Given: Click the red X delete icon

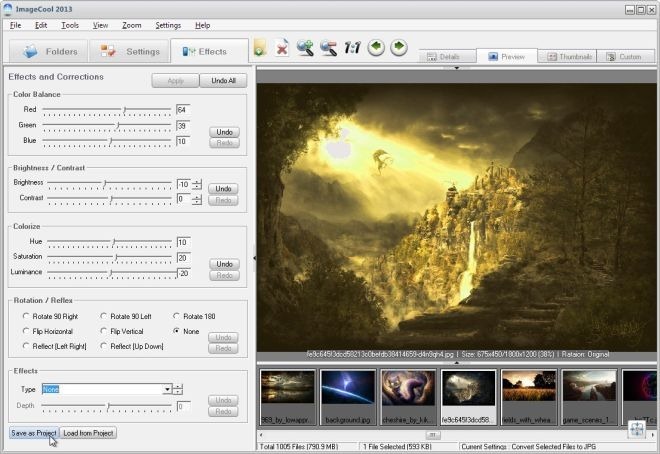Looking at the screenshot, I should [x=282, y=48].
